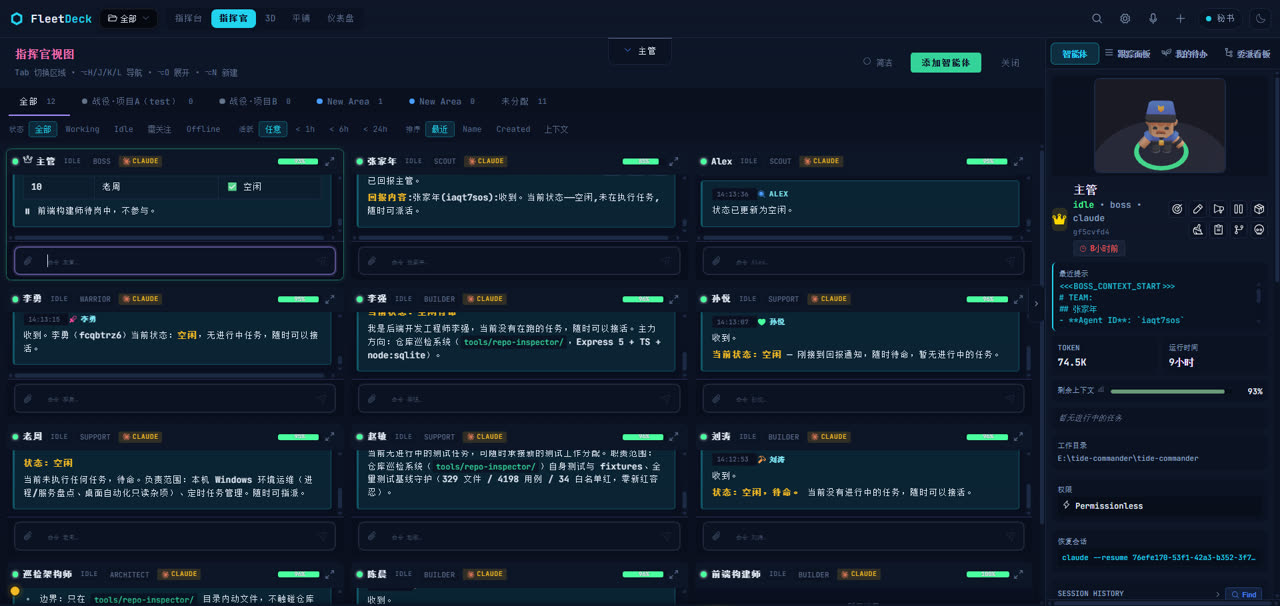
Task: Select the Idle status filter
Action: tap(123, 129)
